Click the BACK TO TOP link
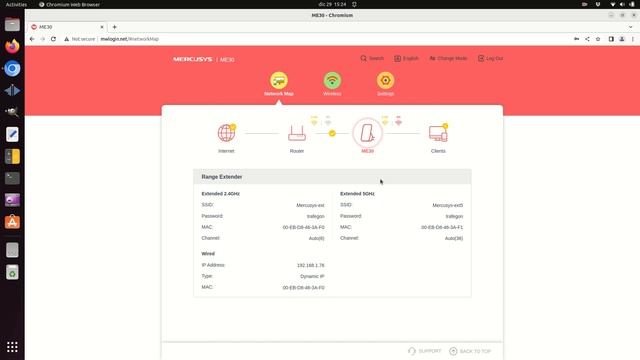Viewport: 640px width, 360px height. click(470, 351)
